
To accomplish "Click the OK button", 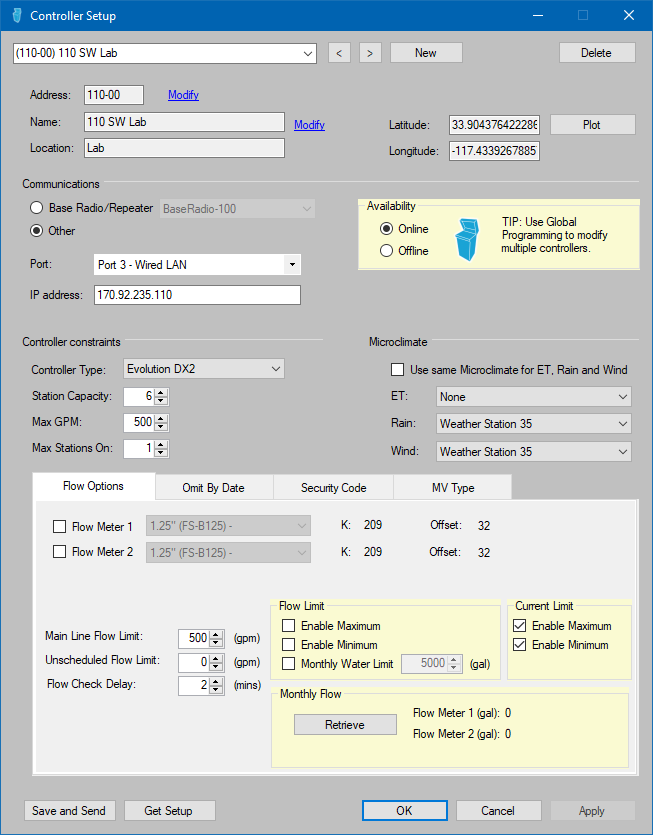I will pos(405,811).
